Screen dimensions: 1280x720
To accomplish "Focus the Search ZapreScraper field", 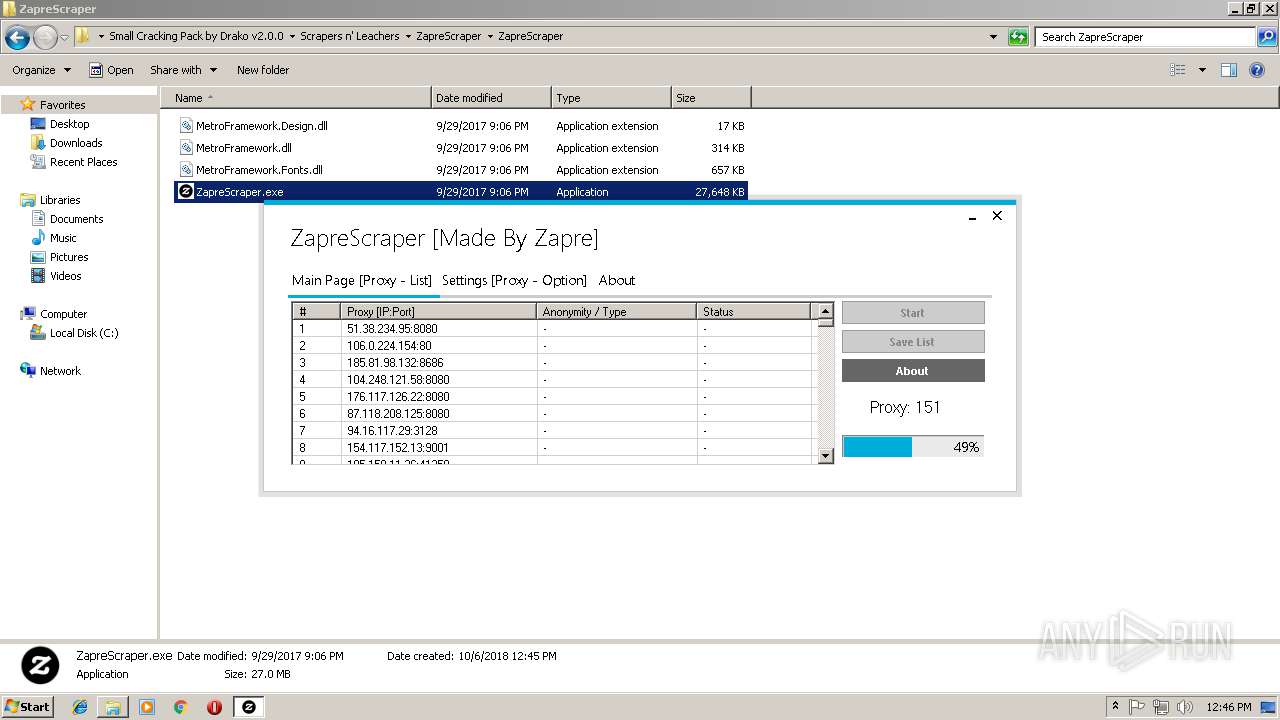I will pos(1147,37).
